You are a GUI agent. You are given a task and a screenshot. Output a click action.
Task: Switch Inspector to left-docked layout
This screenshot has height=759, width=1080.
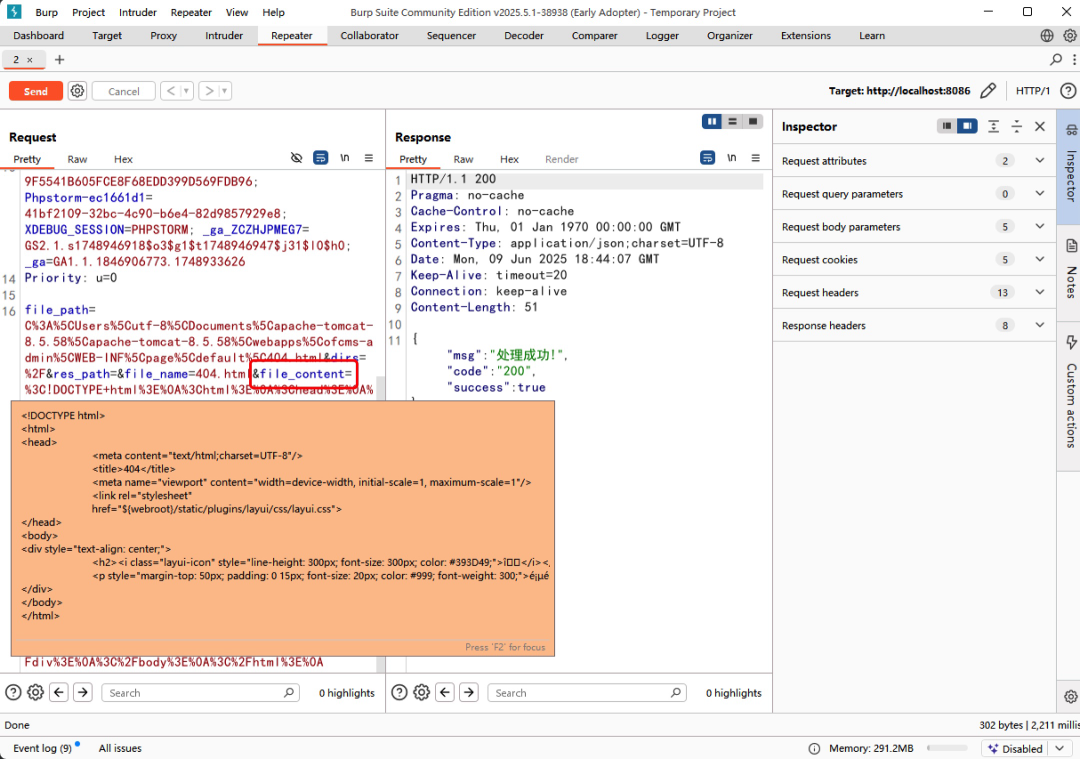click(947, 126)
